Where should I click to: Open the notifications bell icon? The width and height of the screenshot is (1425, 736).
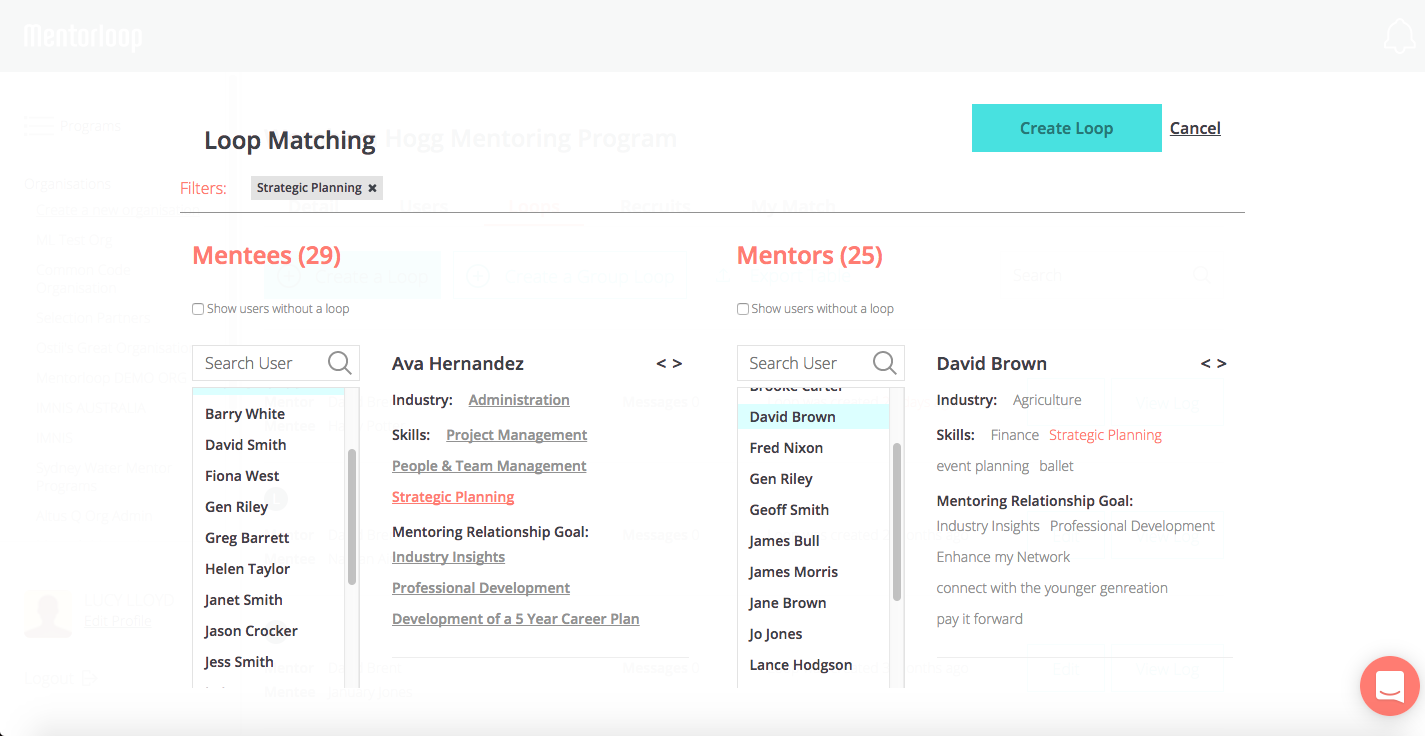click(x=1399, y=36)
